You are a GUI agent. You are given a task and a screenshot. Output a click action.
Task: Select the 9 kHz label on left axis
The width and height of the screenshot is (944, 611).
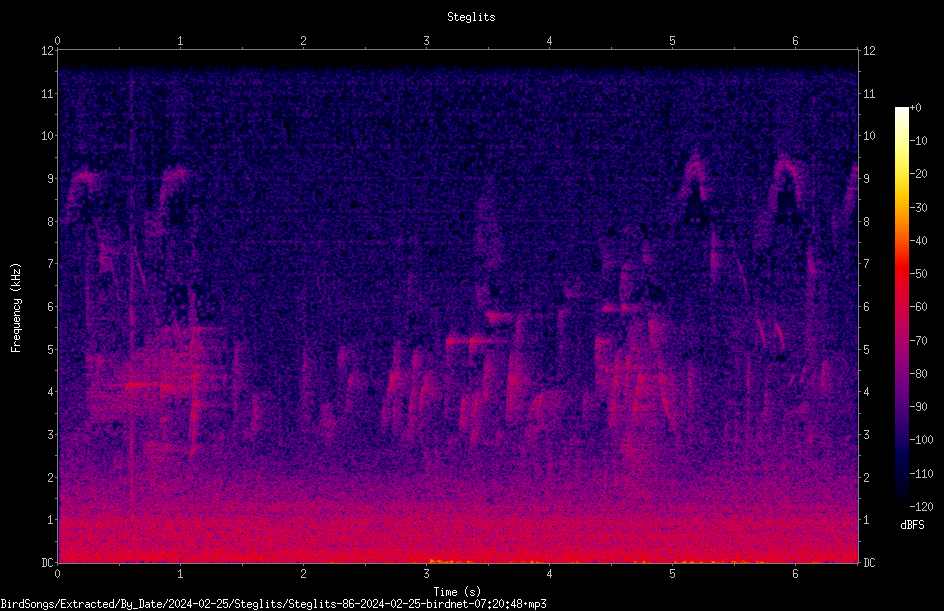[50, 179]
